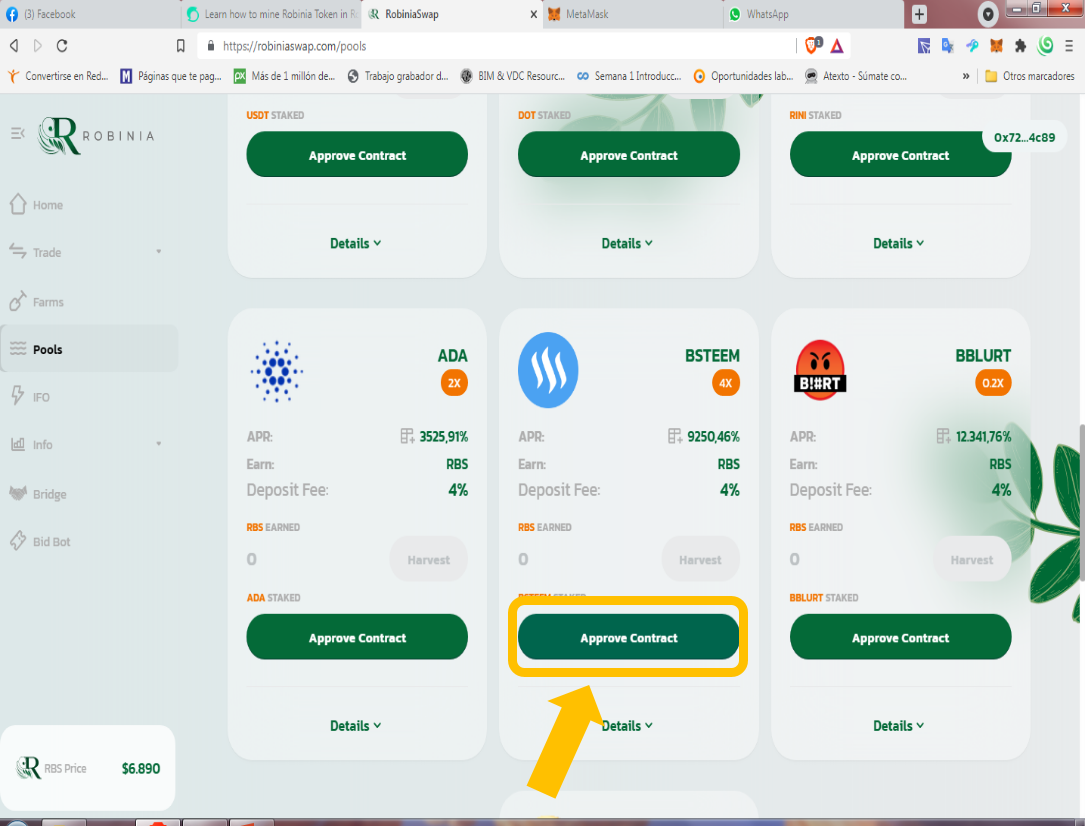Click the BSTEEM token logo
The width and height of the screenshot is (1085, 826).
pos(548,370)
